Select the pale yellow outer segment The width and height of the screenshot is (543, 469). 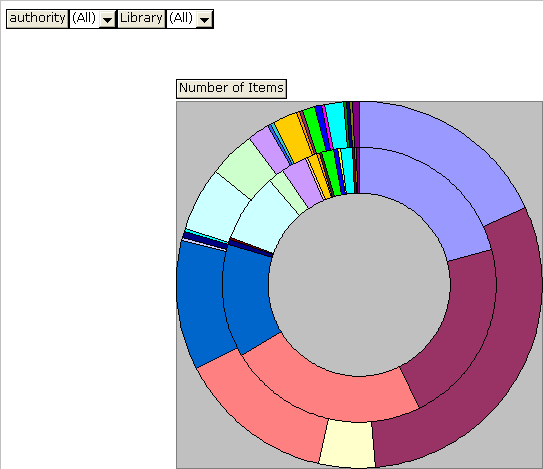tap(347, 444)
